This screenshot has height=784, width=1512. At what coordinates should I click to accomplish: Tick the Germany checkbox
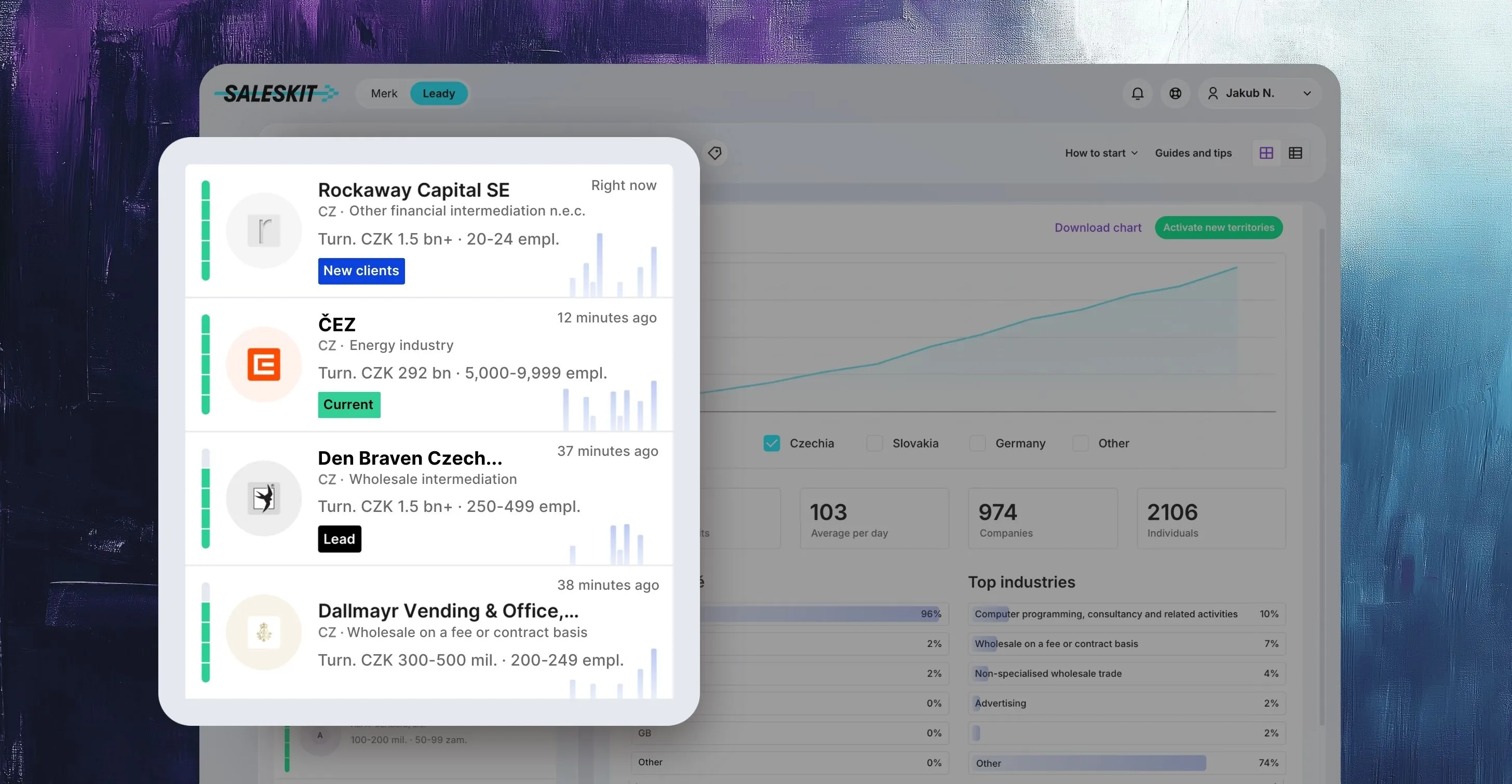pyautogui.click(x=977, y=443)
